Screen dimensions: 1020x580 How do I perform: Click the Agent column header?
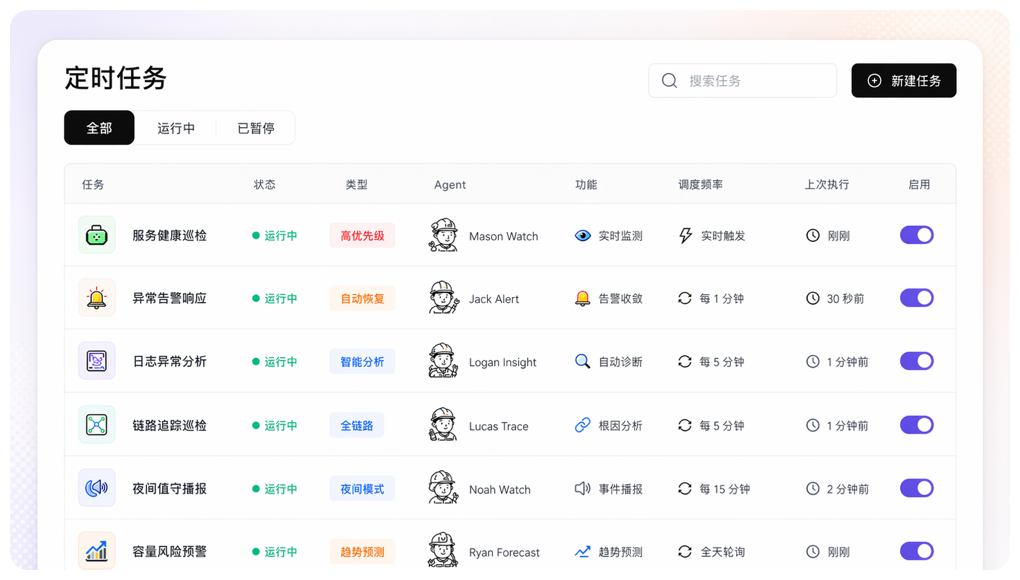(450, 185)
